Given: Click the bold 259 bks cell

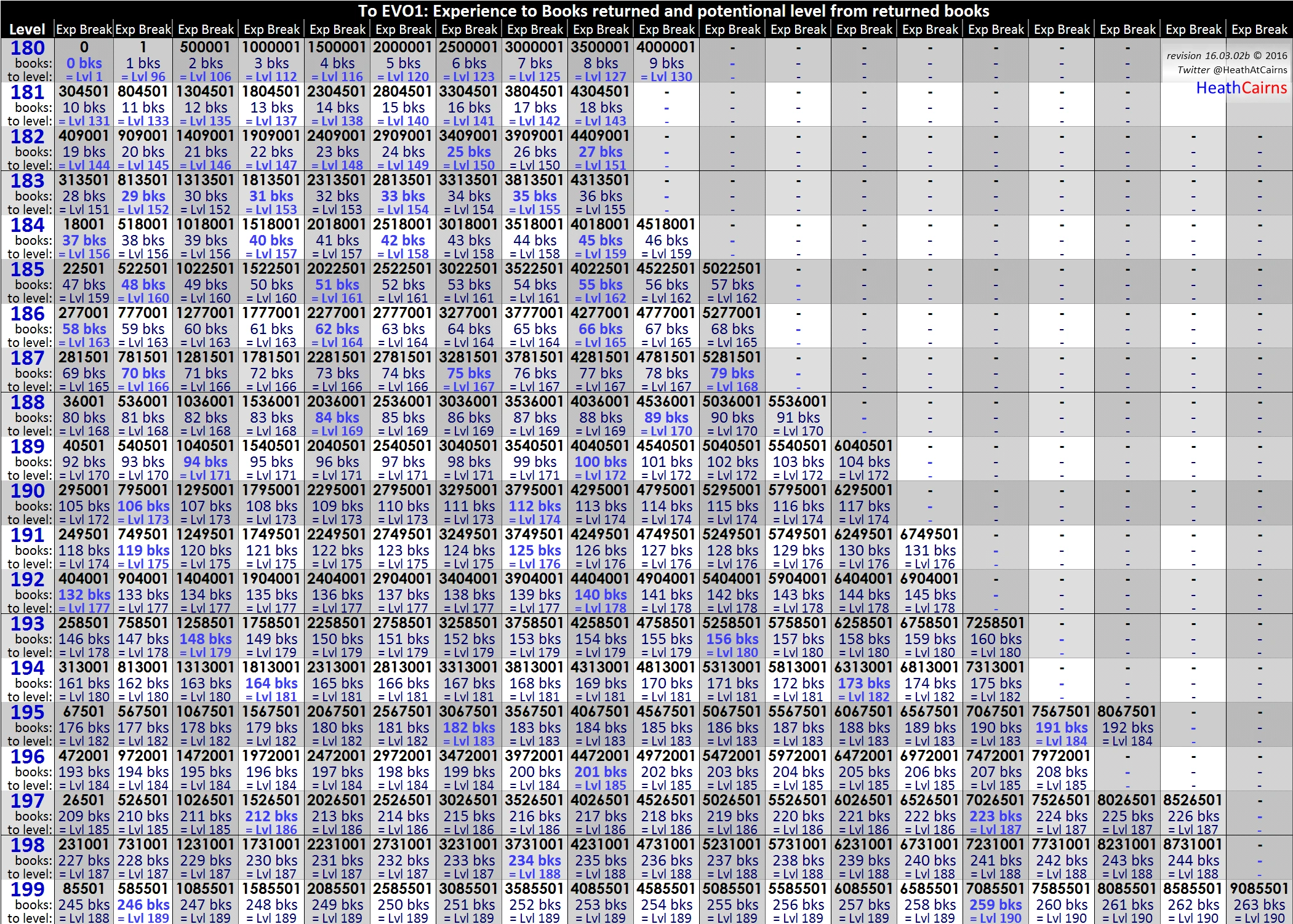Looking at the screenshot, I should (x=995, y=905).
